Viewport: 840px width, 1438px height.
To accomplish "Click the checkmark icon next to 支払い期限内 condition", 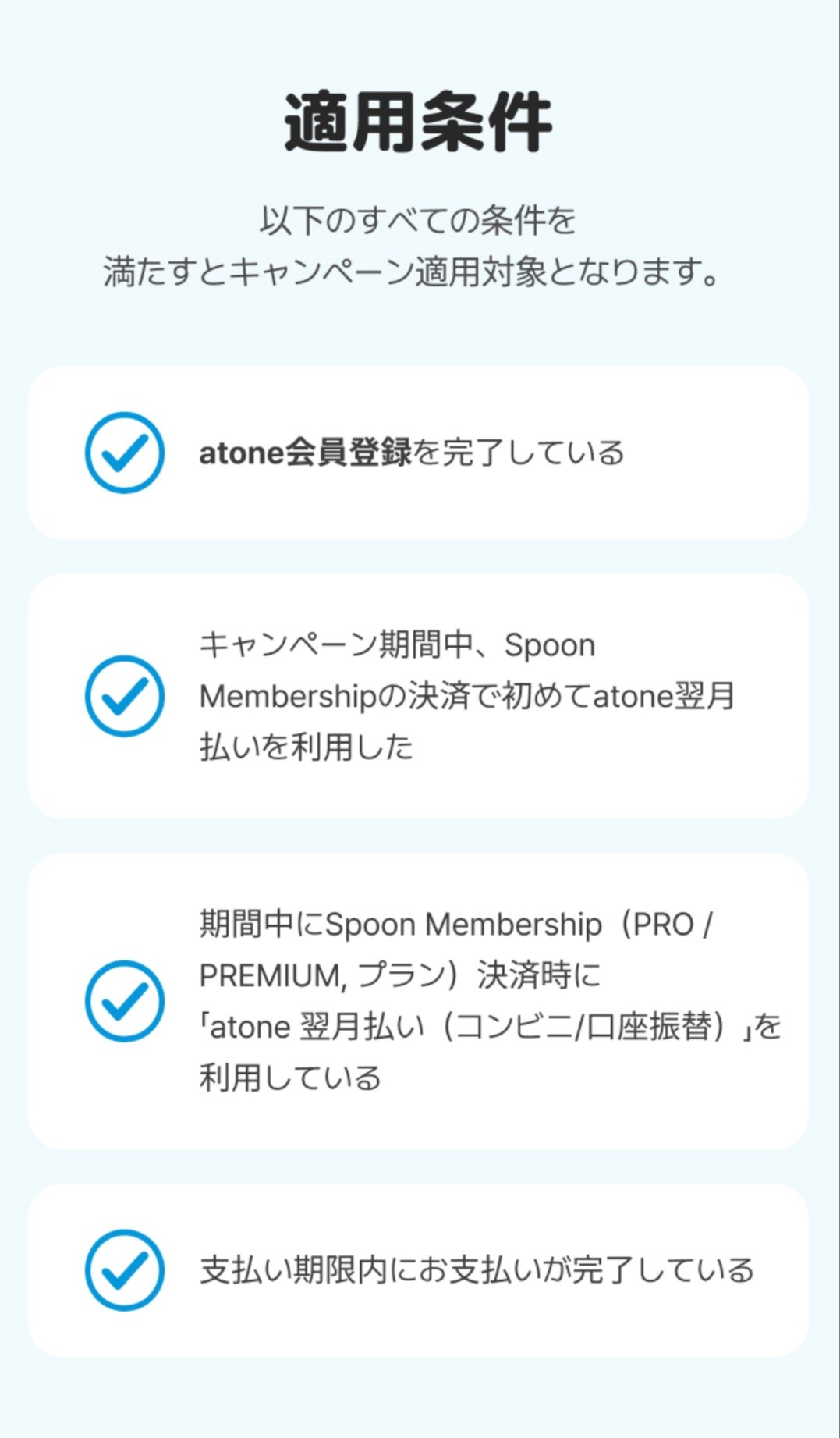I will click(x=124, y=1270).
